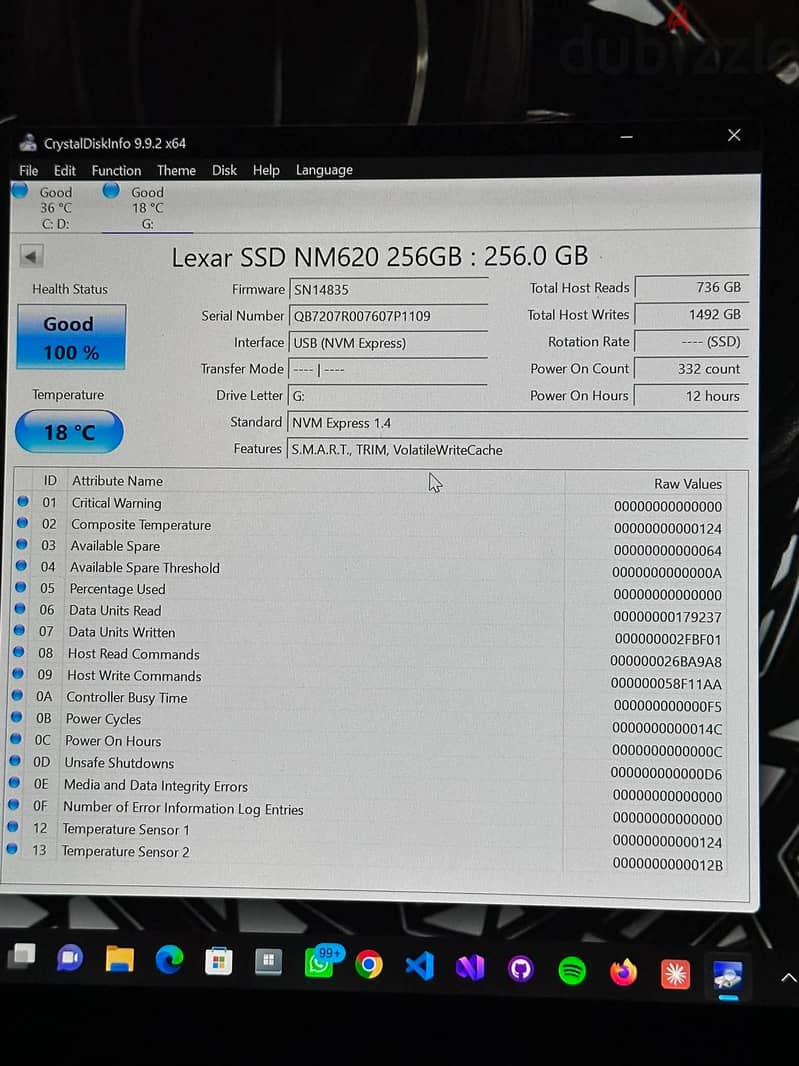
Task: Click the Total Host Writes value 1492 GB
Action: pyautogui.click(x=692, y=315)
